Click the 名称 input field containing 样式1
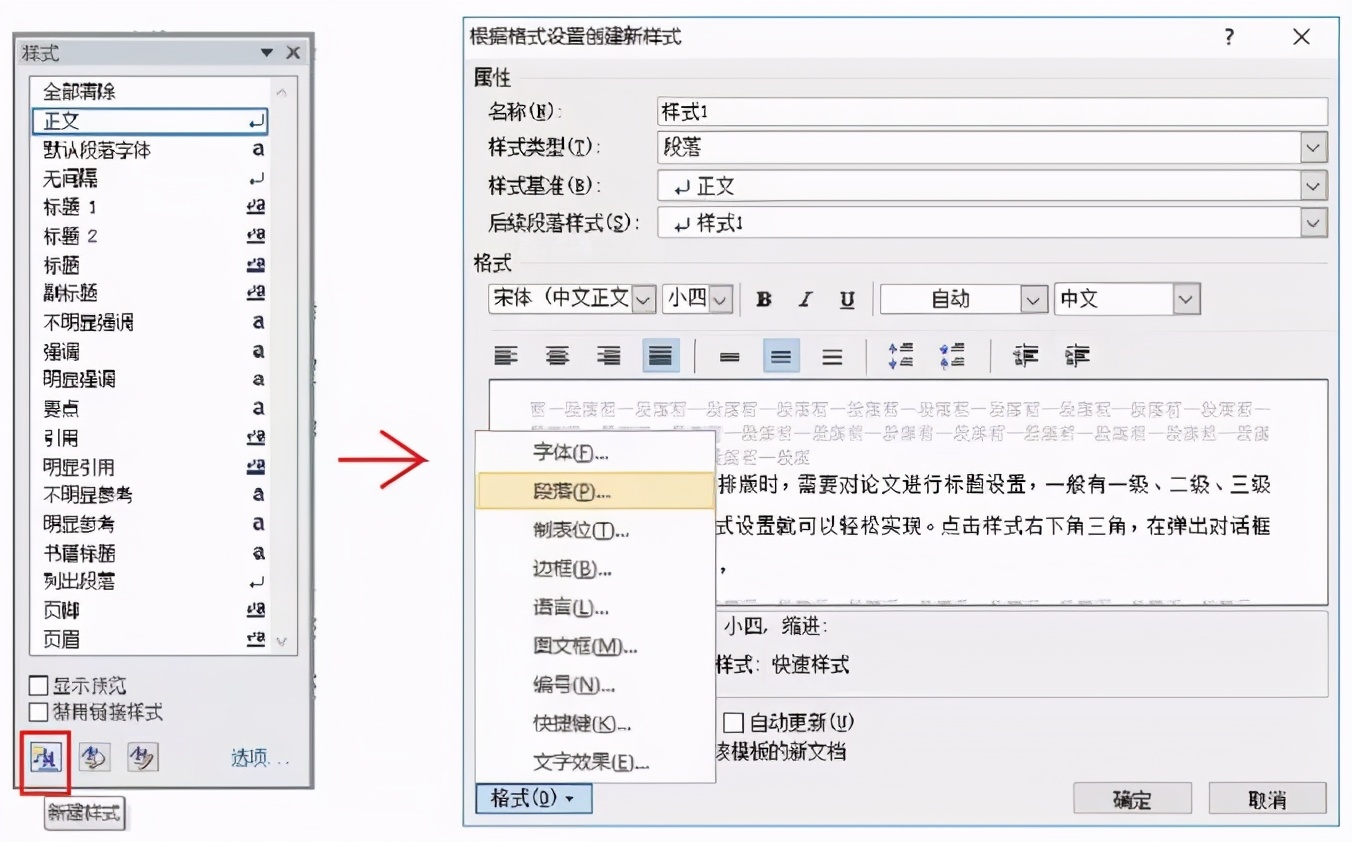 (x=992, y=111)
